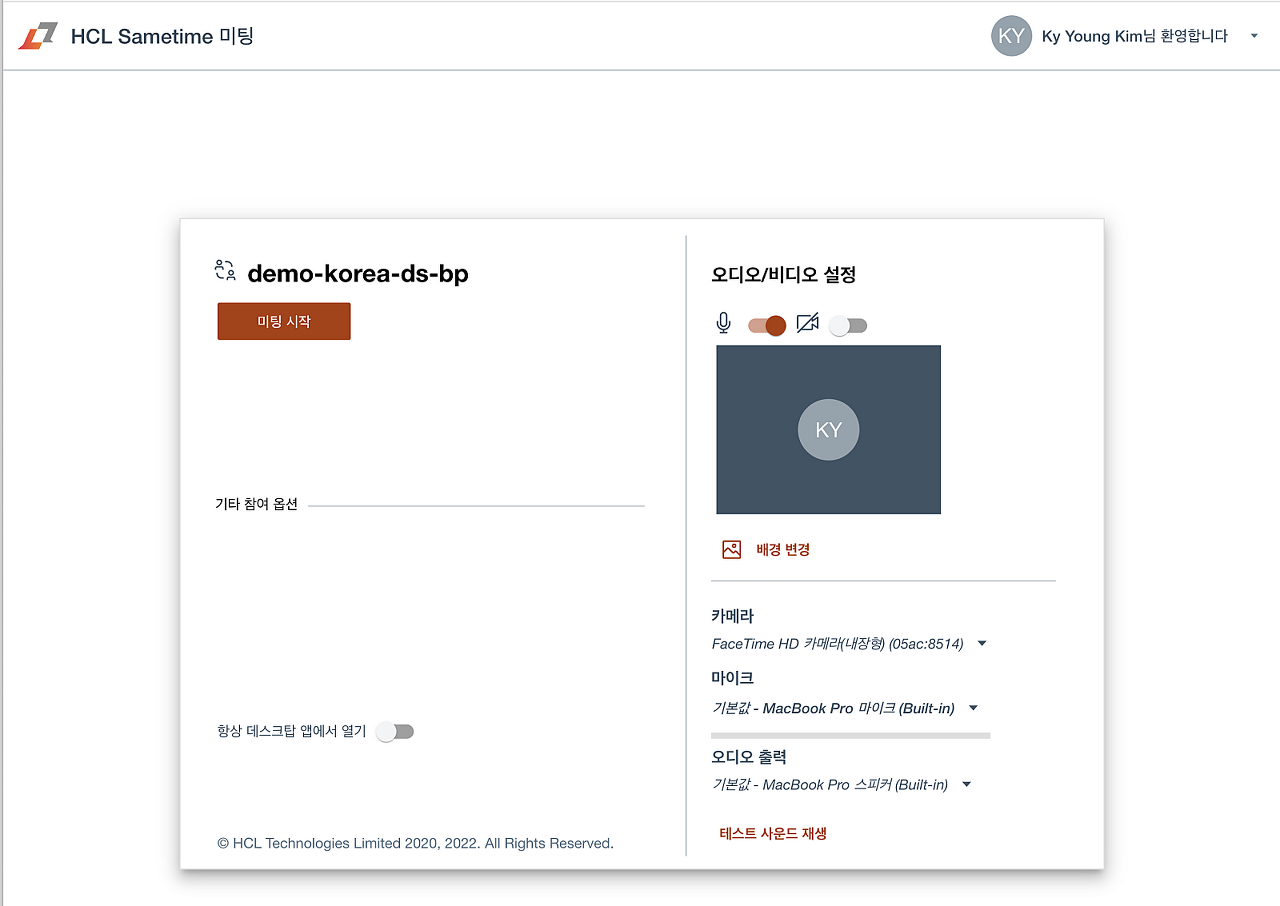Click the microphone level bar

point(850,735)
